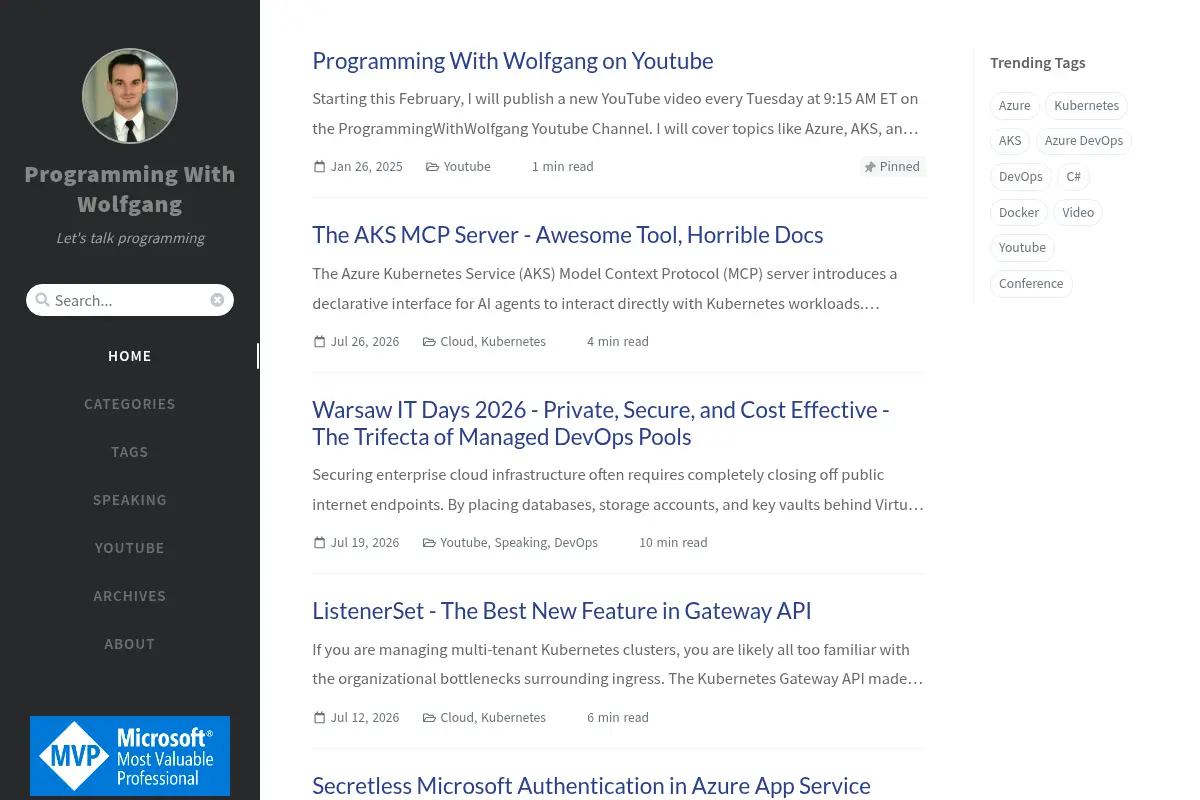
Task: Click the Microsoft MVP badge
Action: [130, 756]
